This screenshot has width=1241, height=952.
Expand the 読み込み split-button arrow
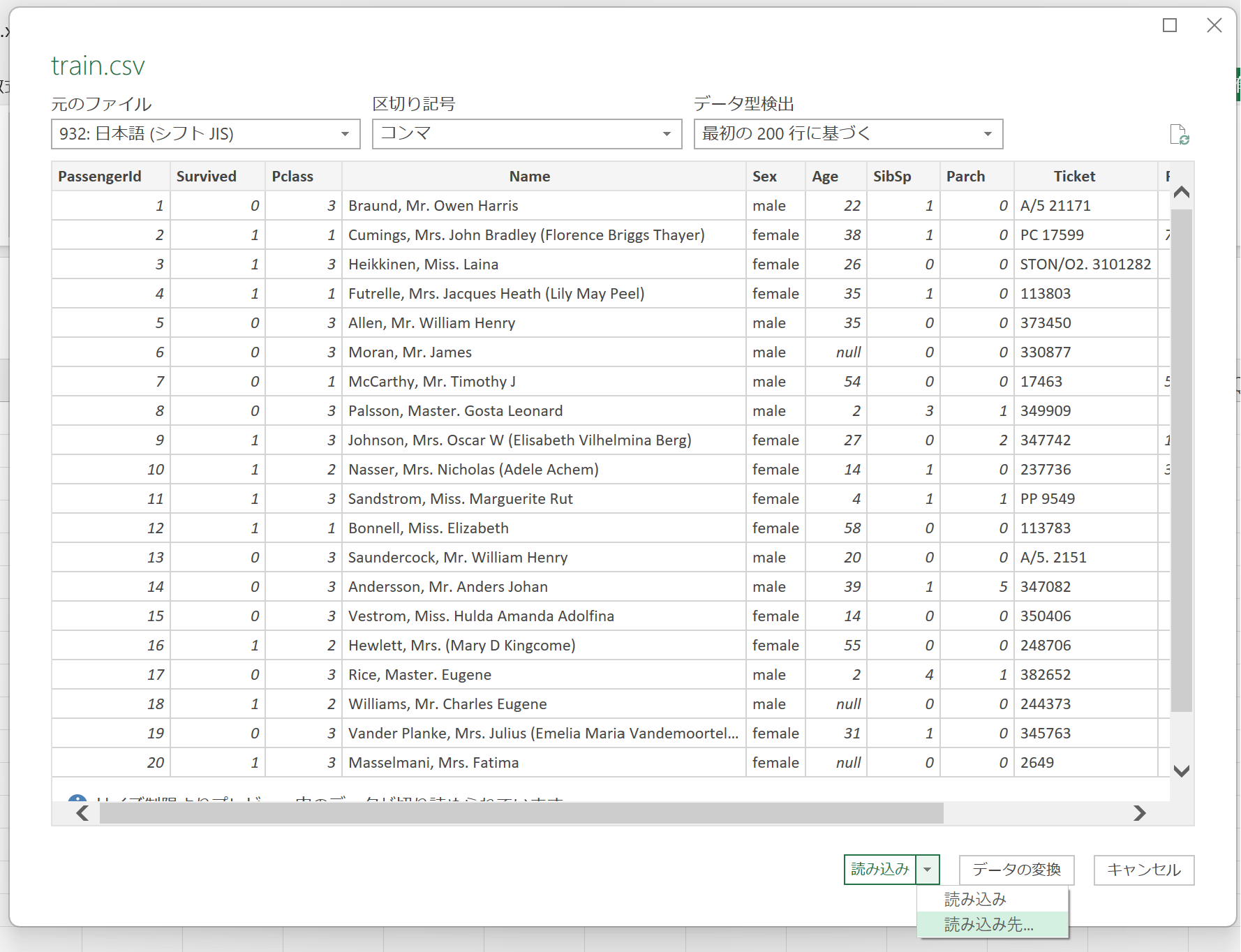(928, 870)
